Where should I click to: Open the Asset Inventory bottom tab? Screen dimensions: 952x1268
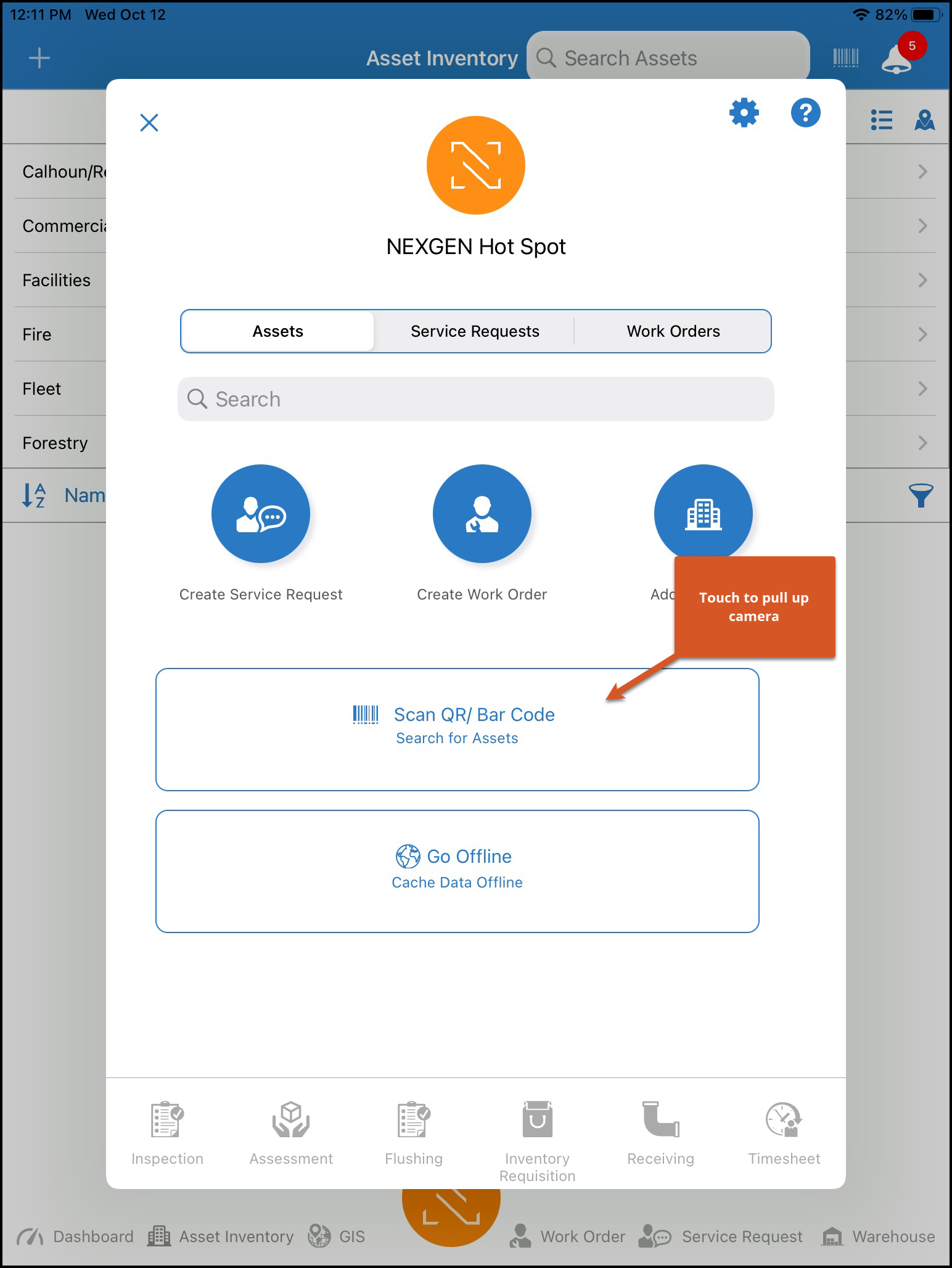[x=220, y=1237]
